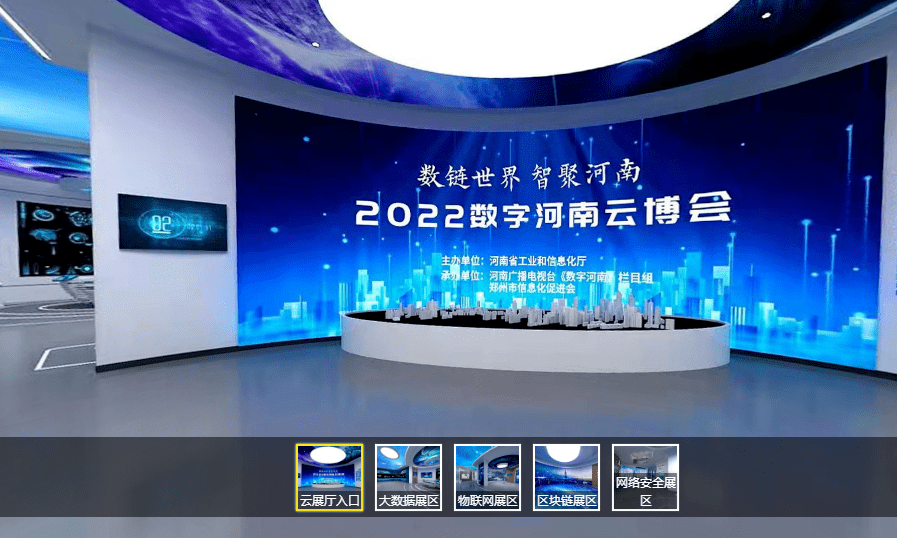
Task: Go to the 区块链展区 scene thumbnail
Action: pyautogui.click(x=566, y=477)
